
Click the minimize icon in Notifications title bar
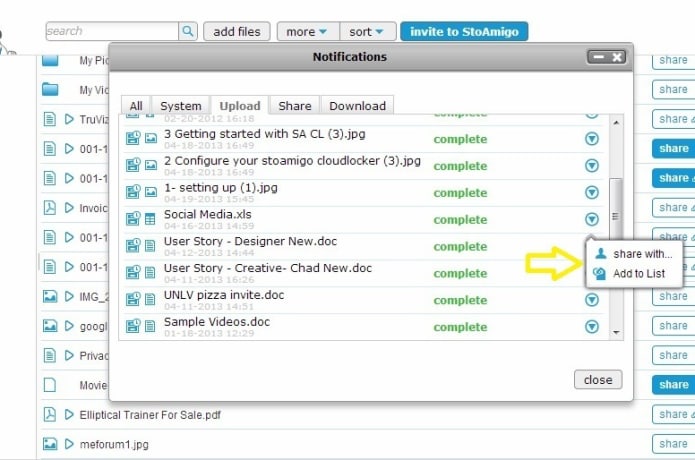coord(598,57)
